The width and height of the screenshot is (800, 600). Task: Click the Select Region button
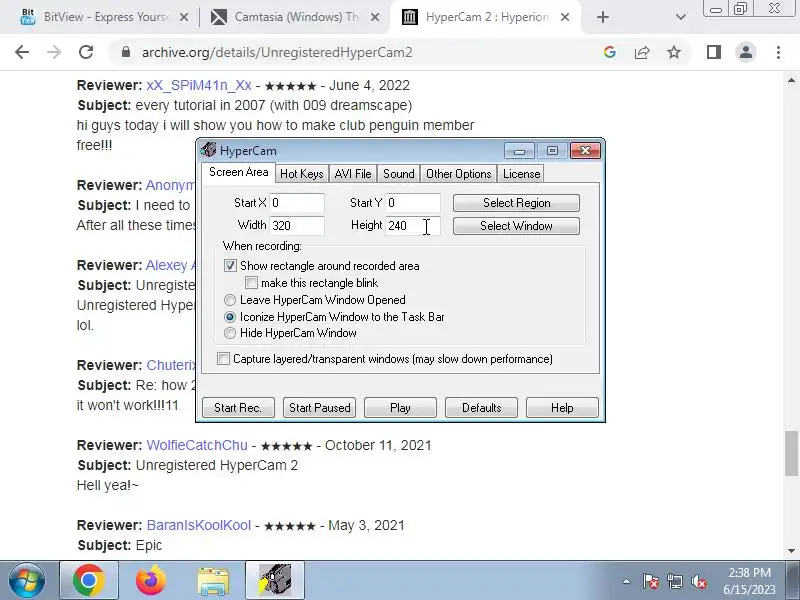tap(516, 203)
